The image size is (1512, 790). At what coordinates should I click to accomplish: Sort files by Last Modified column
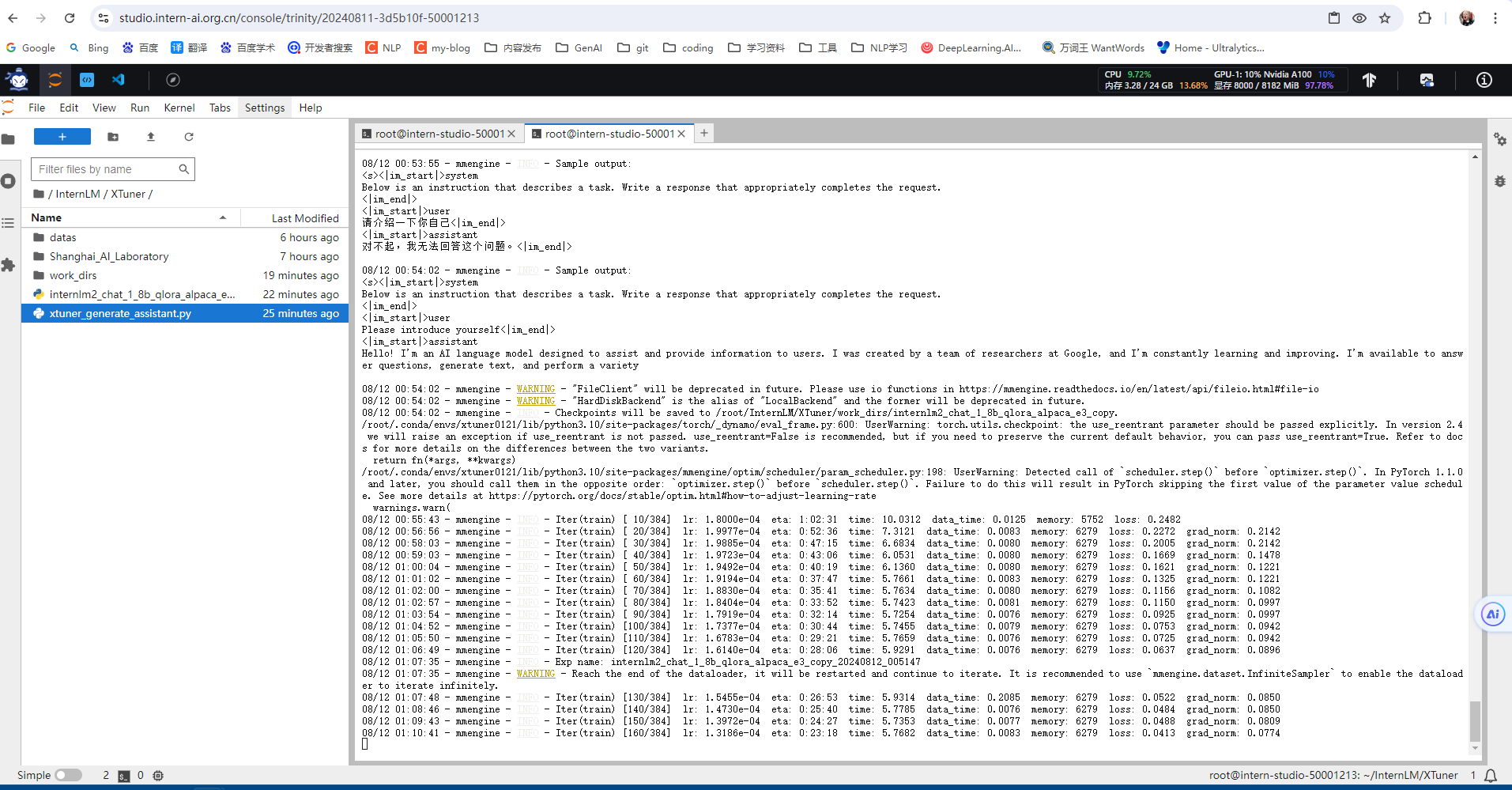pyautogui.click(x=294, y=218)
